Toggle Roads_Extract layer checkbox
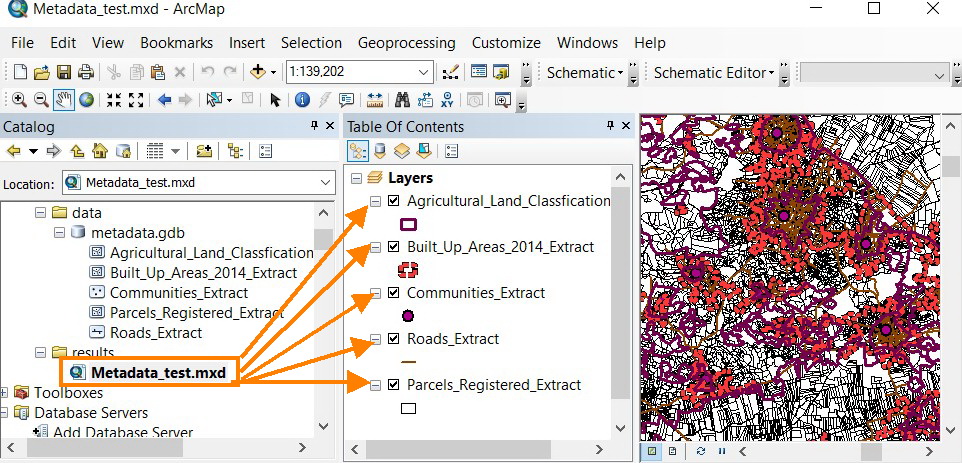Image resolution: width=962 pixels, height=463 pixels. click(393, 339)
